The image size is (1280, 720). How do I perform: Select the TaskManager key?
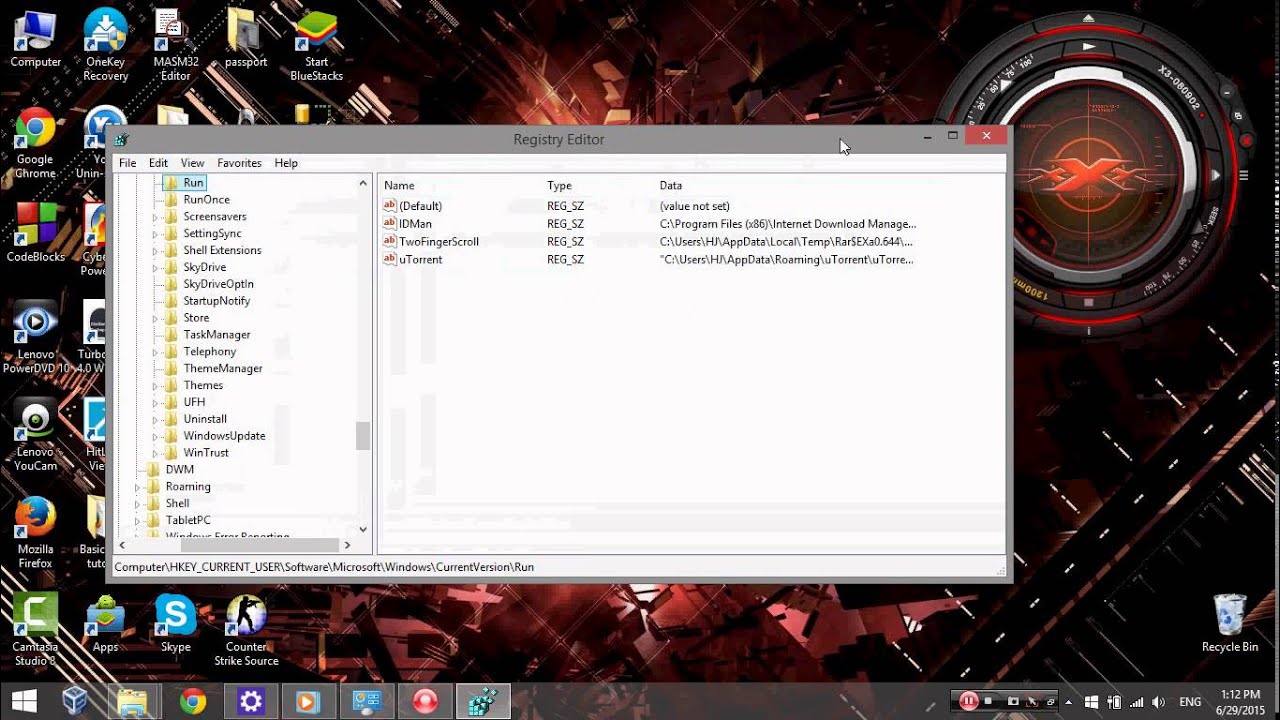217,335
